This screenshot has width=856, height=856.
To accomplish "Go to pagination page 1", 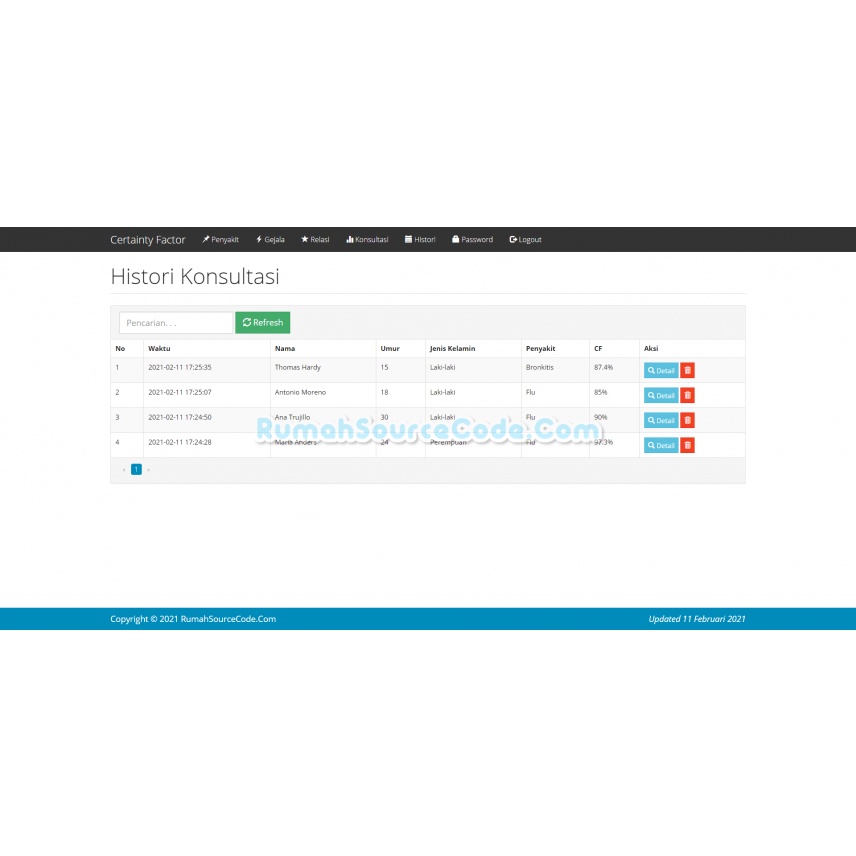I will pyautogui.click(x=136, y=469).
